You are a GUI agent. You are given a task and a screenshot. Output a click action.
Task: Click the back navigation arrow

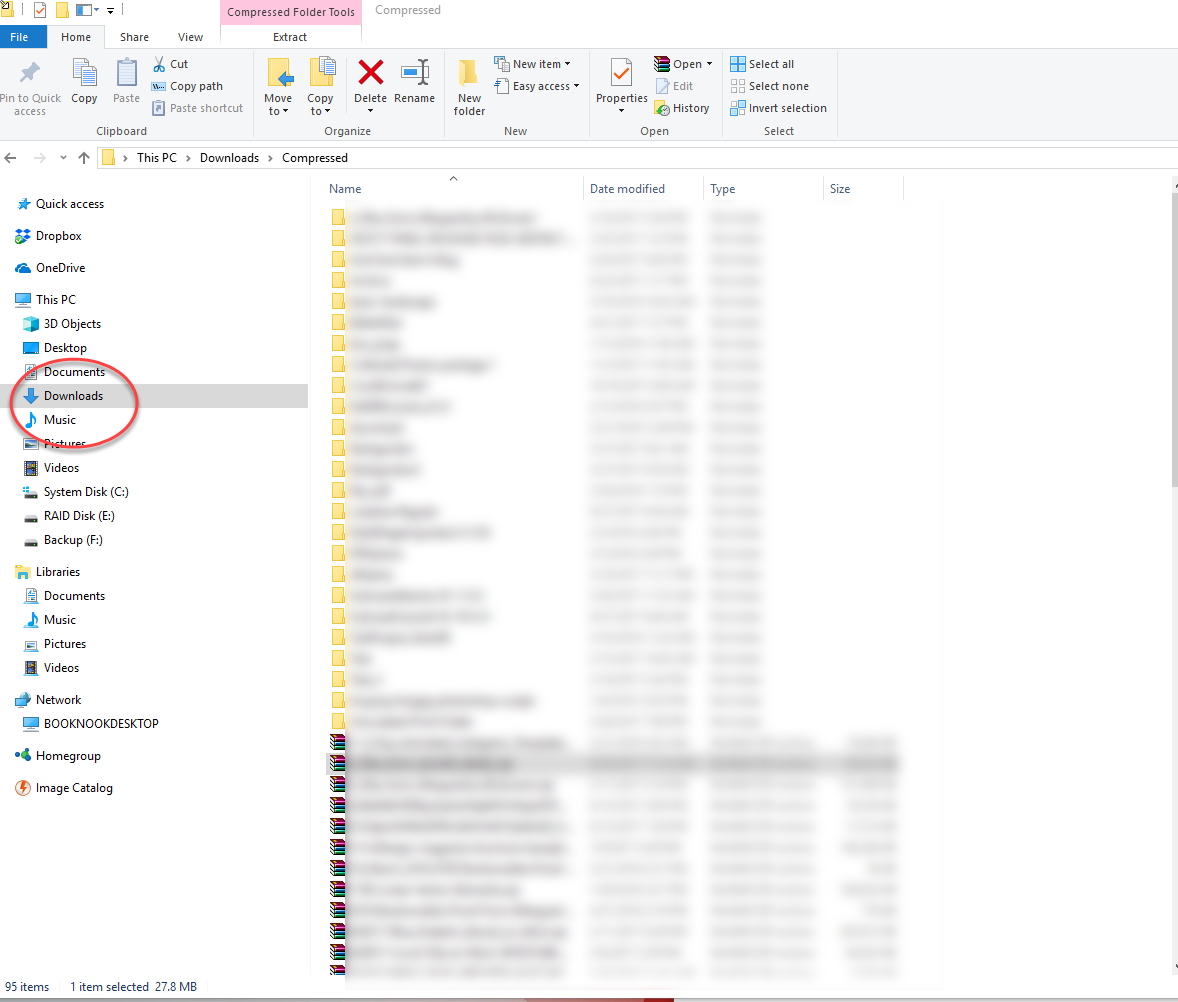pos(11,157)
